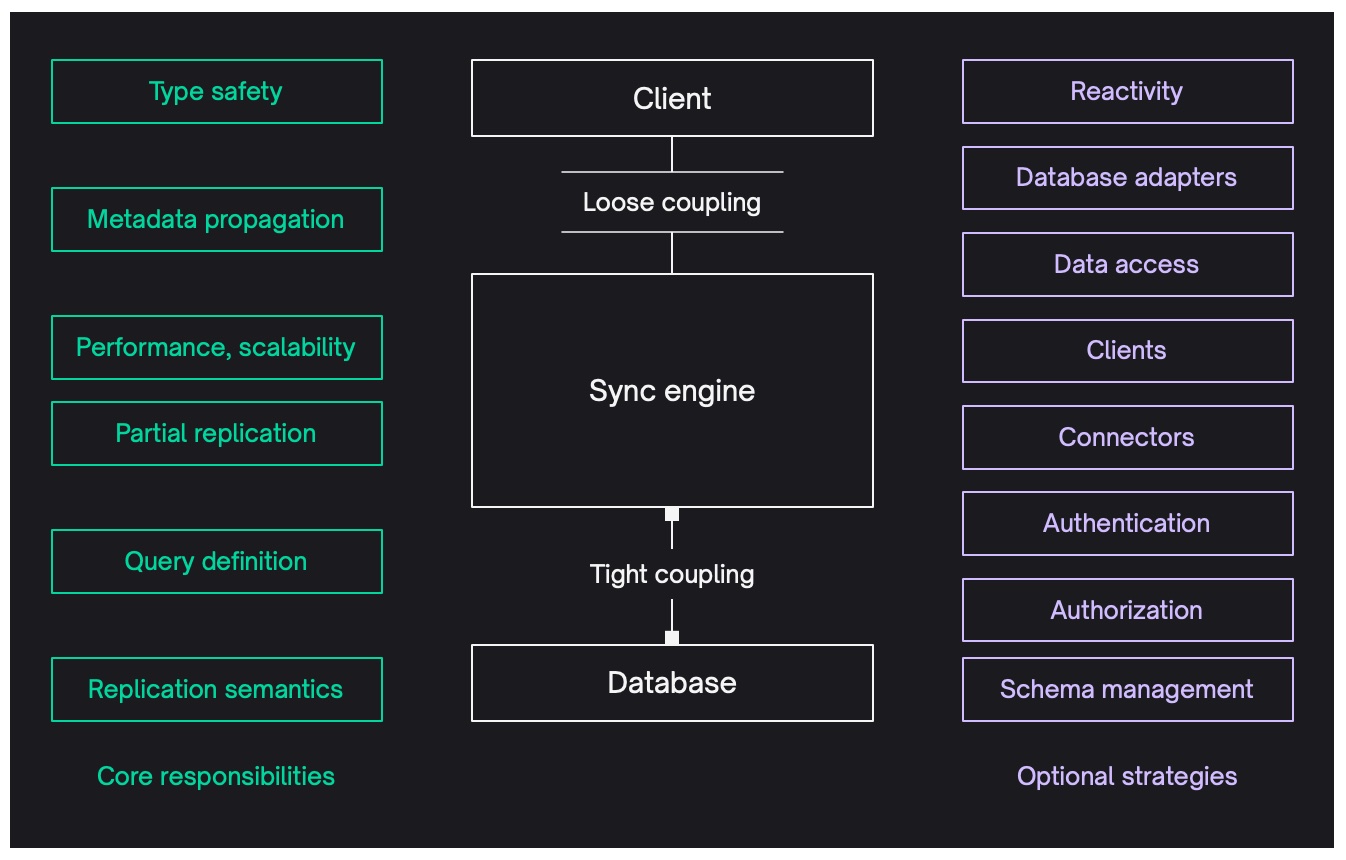Viewport: 1346px width, 860px height.
Task: Select the Authorization box
Action: [x=1127, y=610]
